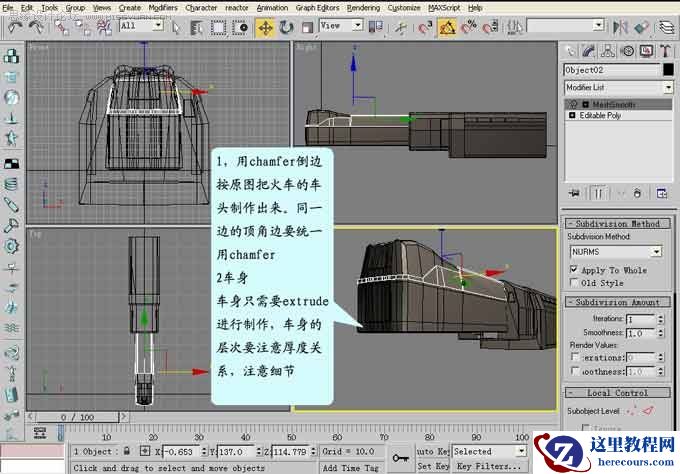The height and width of the screenshot is (474, 680).
Task: Toggle Absolute/Offset transform type-in icon
Action: pos(145,451)
